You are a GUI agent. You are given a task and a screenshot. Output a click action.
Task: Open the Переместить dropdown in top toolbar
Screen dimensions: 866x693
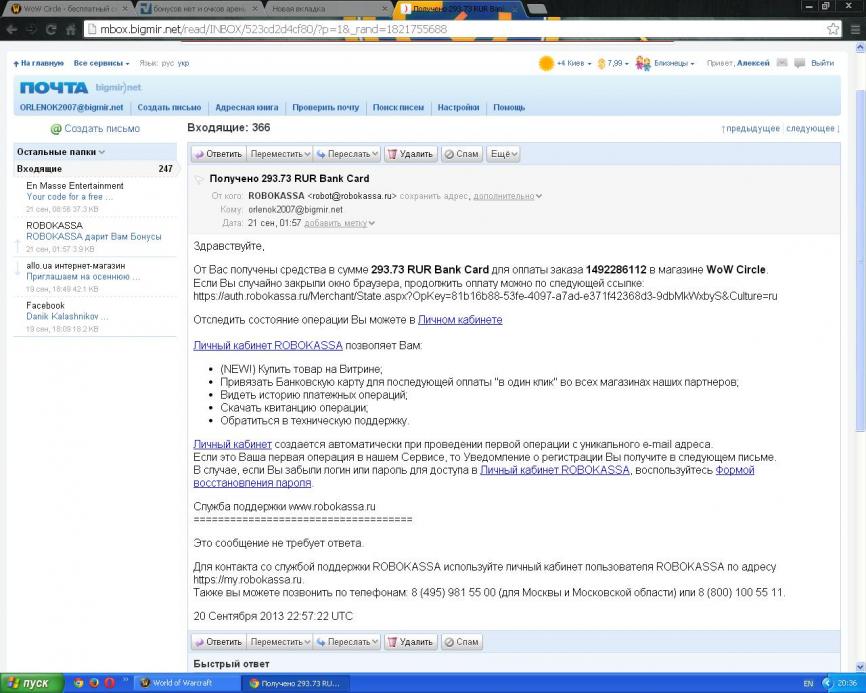click(x=279, y=154)
